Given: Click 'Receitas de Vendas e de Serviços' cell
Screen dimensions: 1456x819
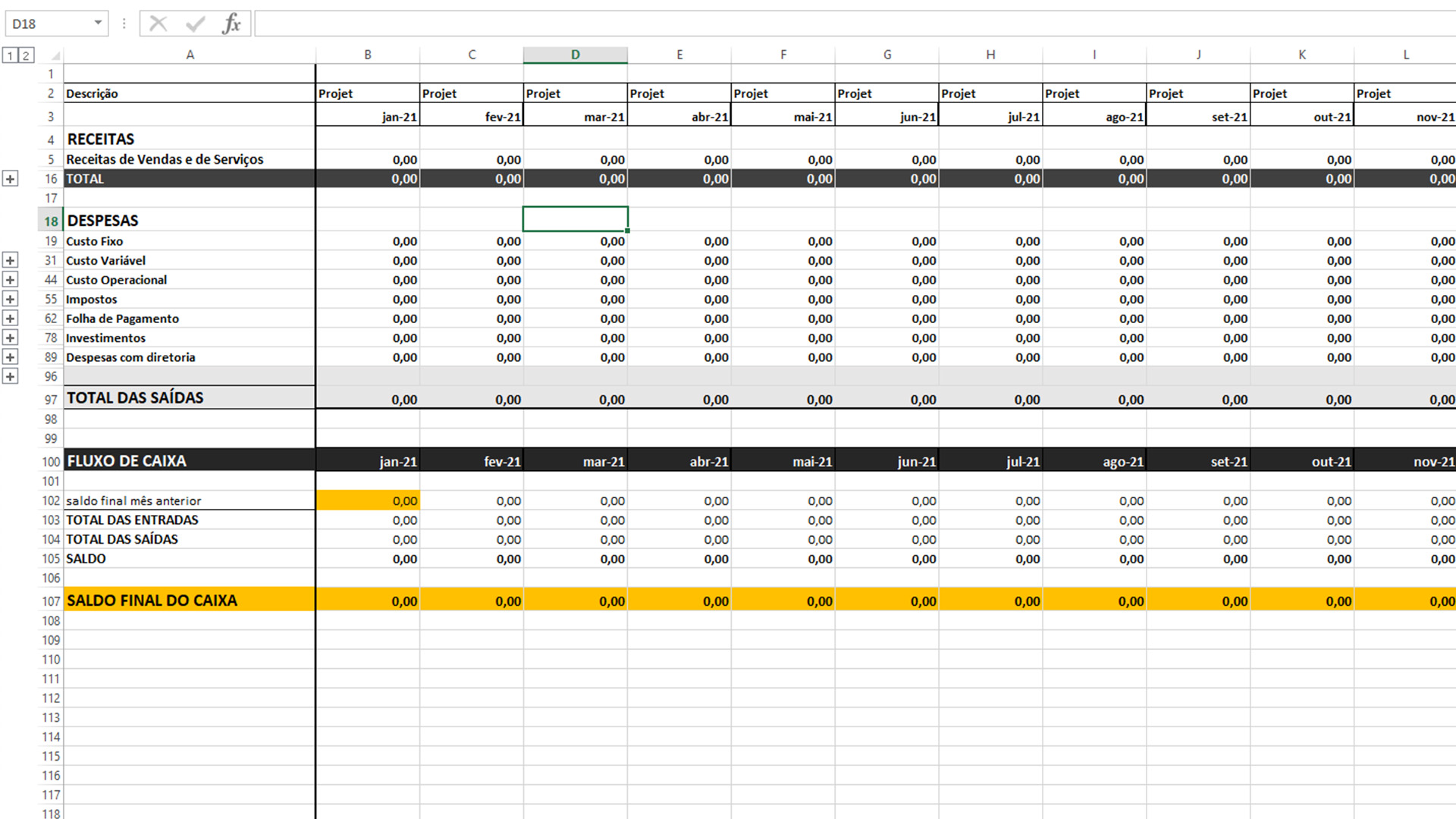Looking at the screenshot, I should click(x=190, y=159).
